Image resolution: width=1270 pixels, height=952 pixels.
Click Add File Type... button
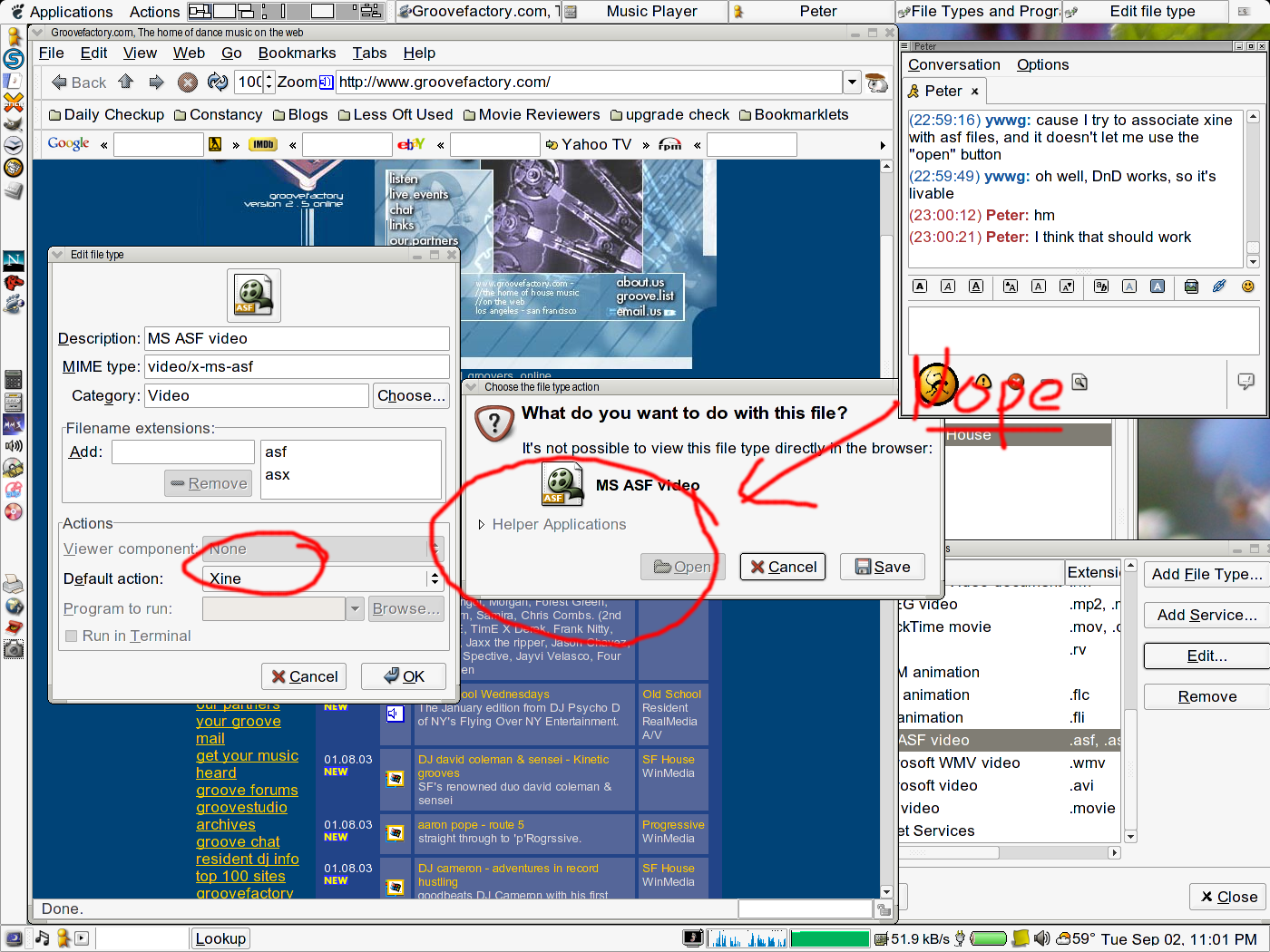click(x=1206, y=574)
